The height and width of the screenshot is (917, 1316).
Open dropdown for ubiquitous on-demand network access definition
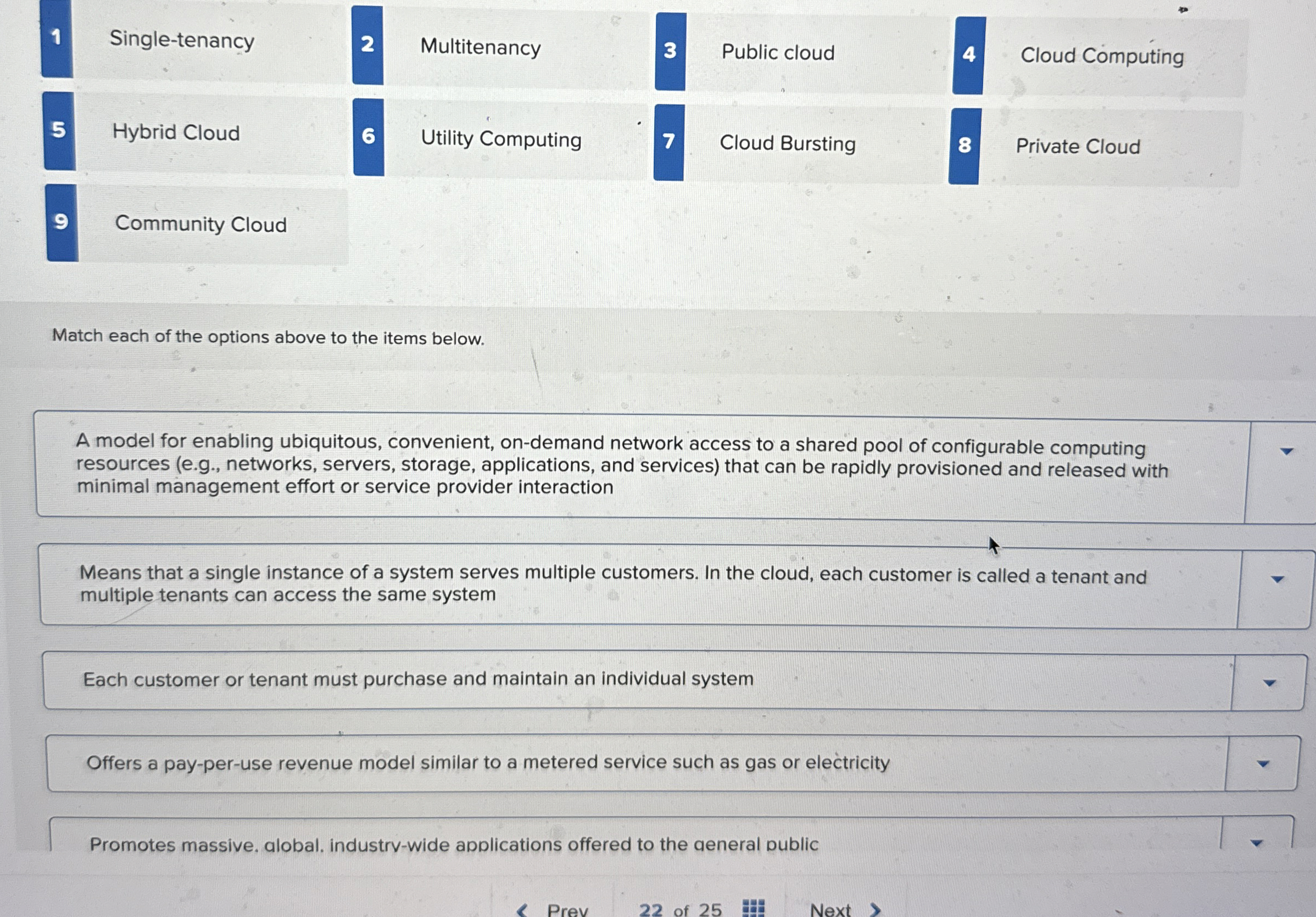[x=1286, y=451]
